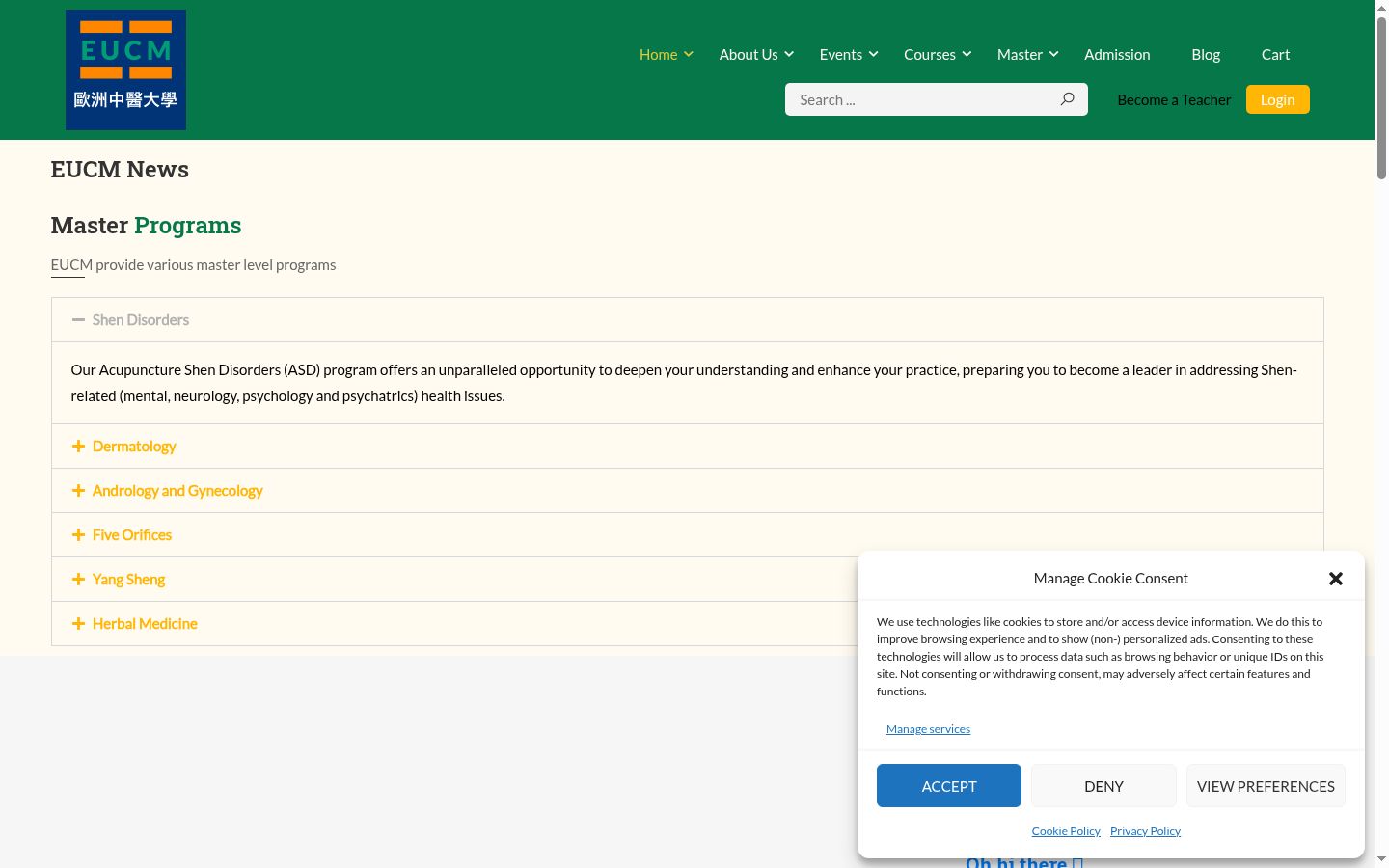The height and width of the screenshot is (868, 1389).
Task: Click the Login button
Action: pos(1277,99)
